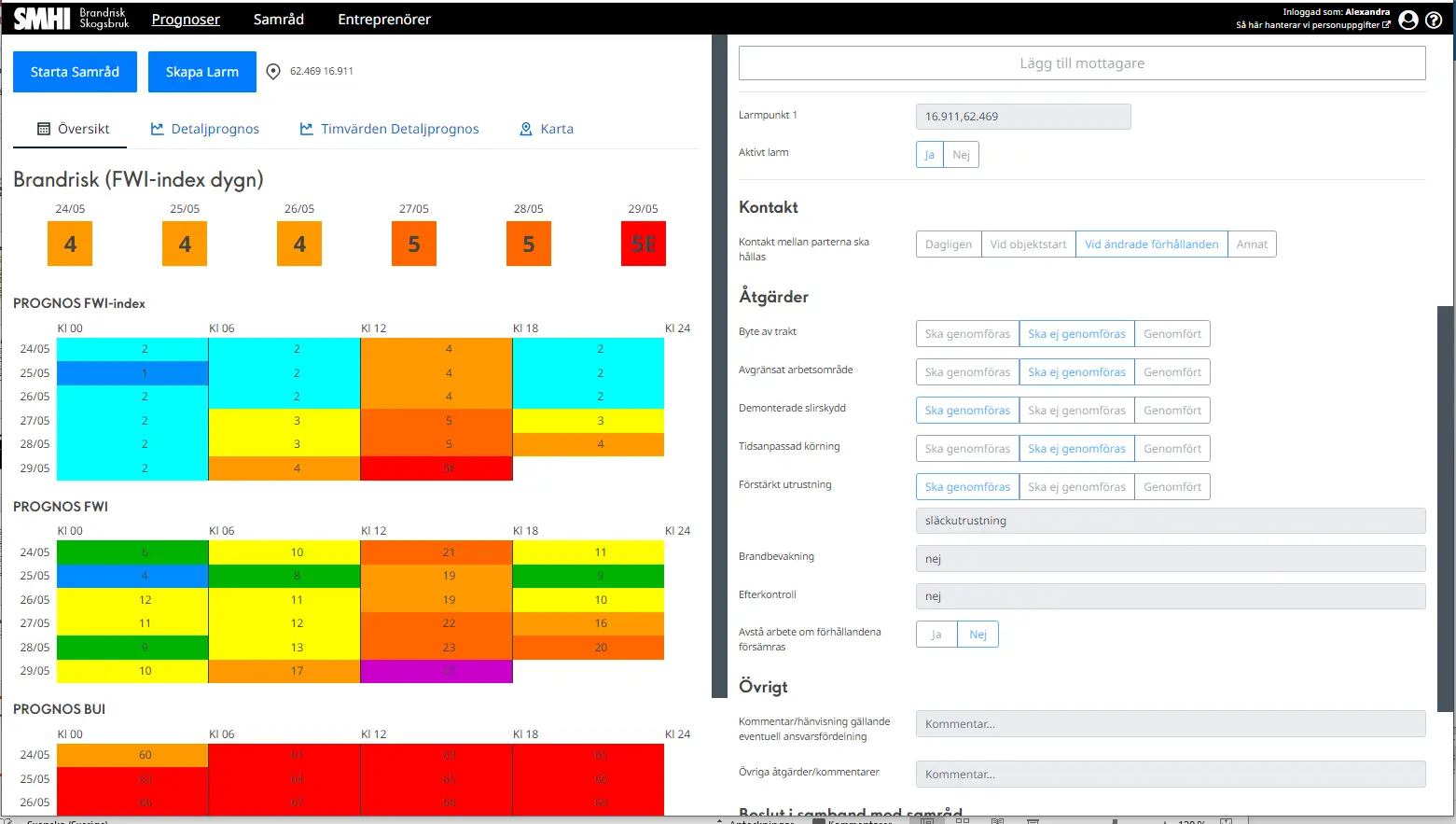Open the Prognoser menu
Image resolution: width=1456 pixels, height=824 pixels.
point(186,20)
